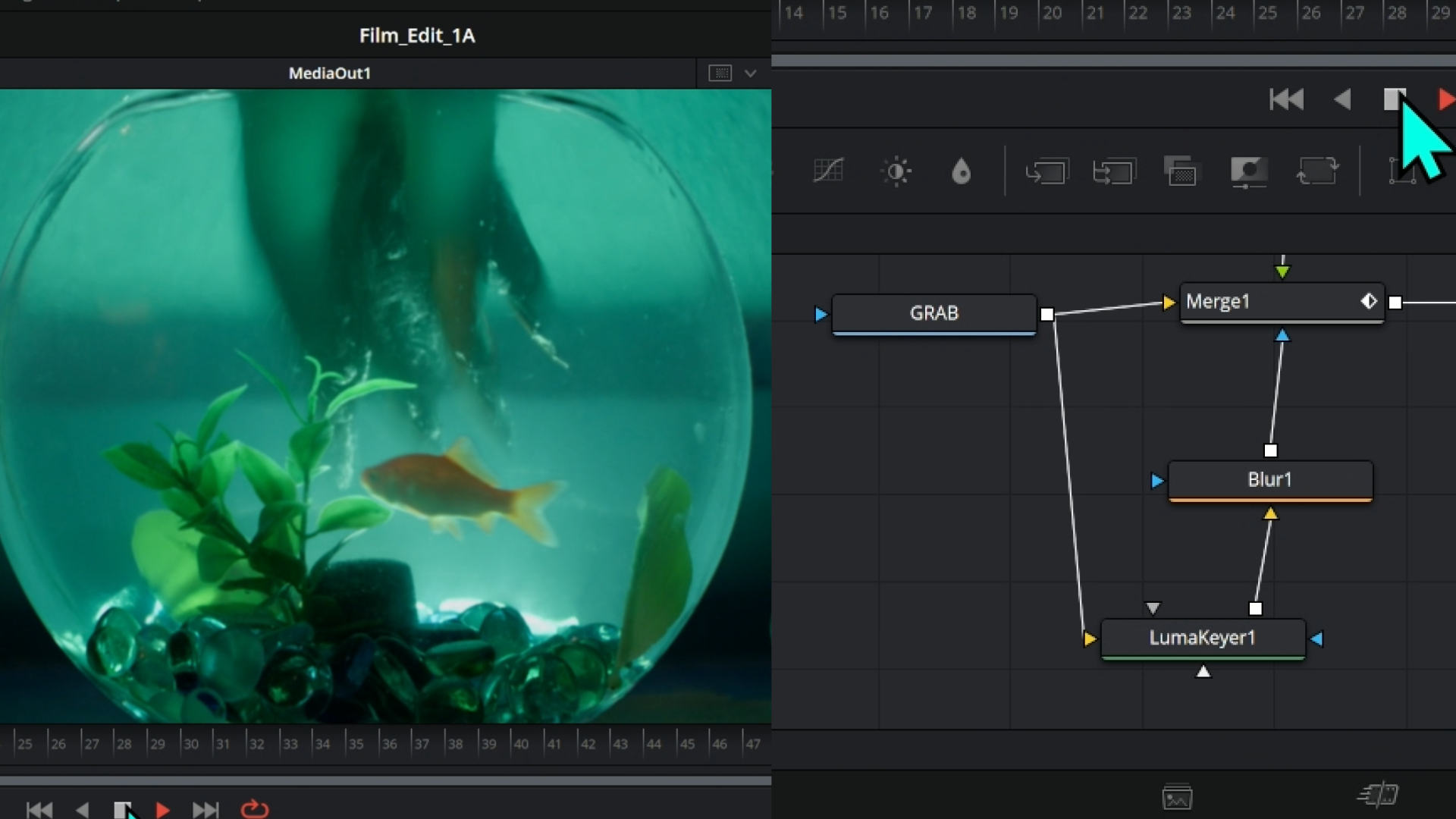Add a Color Curves tool from toolbar
This screenshot has height=819, width=1456.
pos(828,171)
